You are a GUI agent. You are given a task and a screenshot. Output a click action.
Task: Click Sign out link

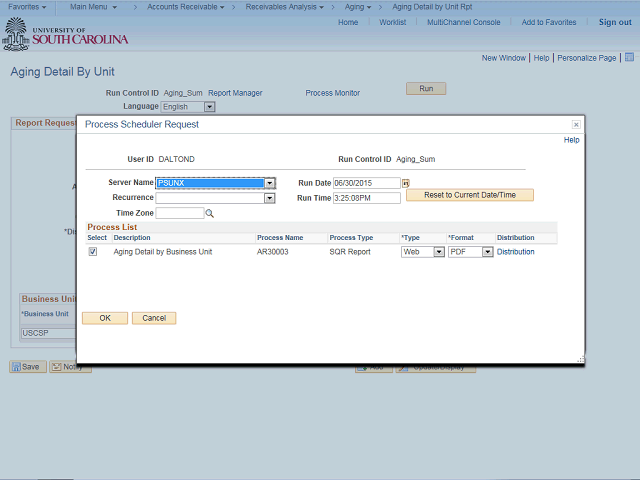pyautogui.click(x=615, y=22)
